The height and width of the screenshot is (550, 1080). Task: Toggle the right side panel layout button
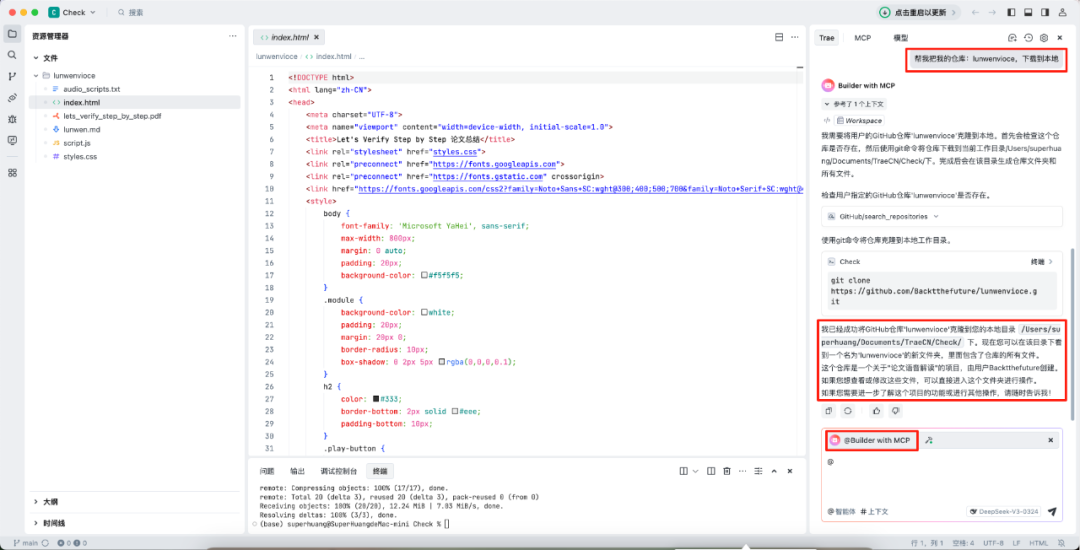[x=1043, y=13]
